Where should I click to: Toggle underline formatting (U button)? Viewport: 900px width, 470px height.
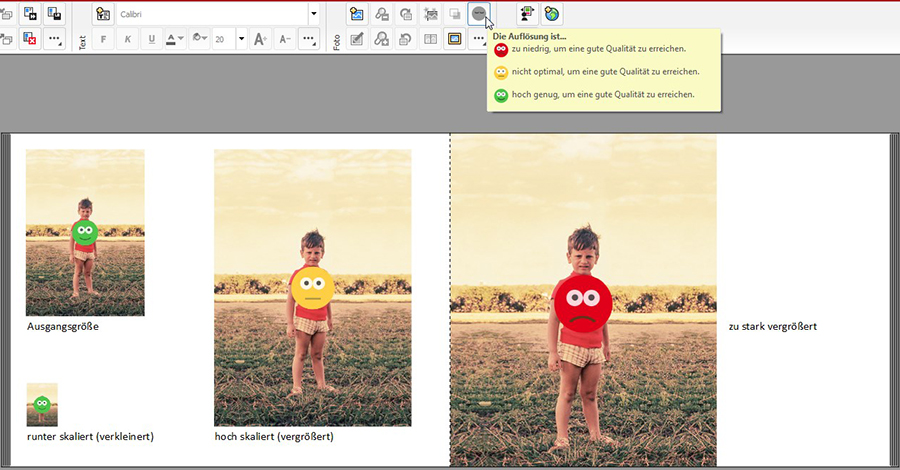(151, 39)
